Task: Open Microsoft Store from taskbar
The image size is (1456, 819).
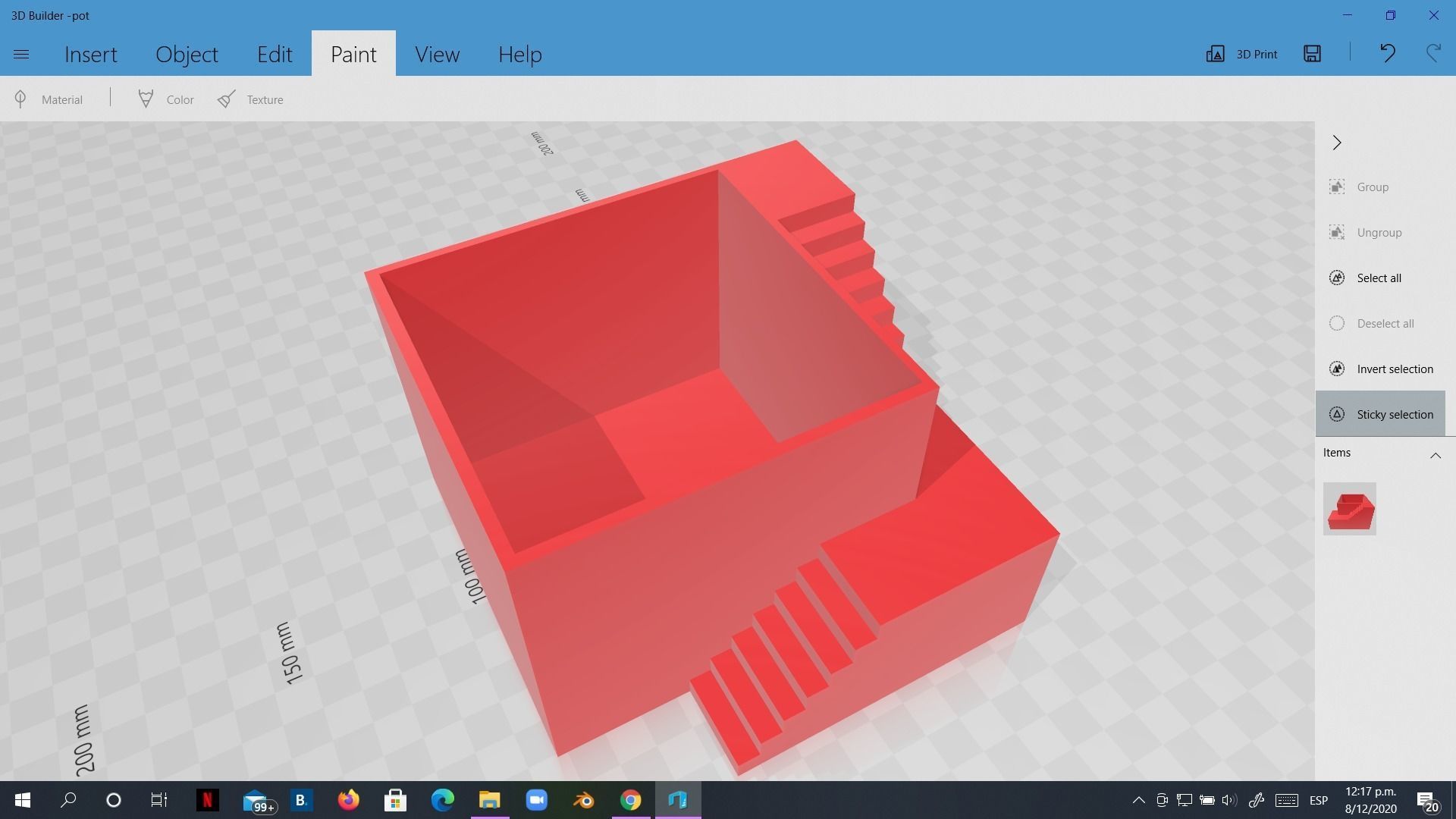Action: (x=395, y=800)
